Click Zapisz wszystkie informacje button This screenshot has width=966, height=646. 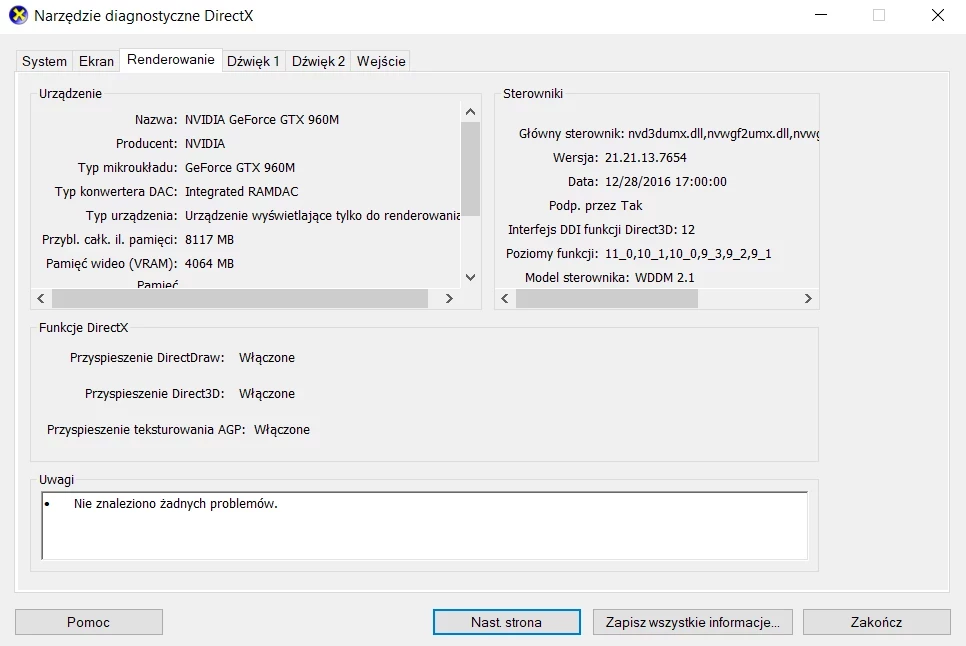click(x=692, y=621)
